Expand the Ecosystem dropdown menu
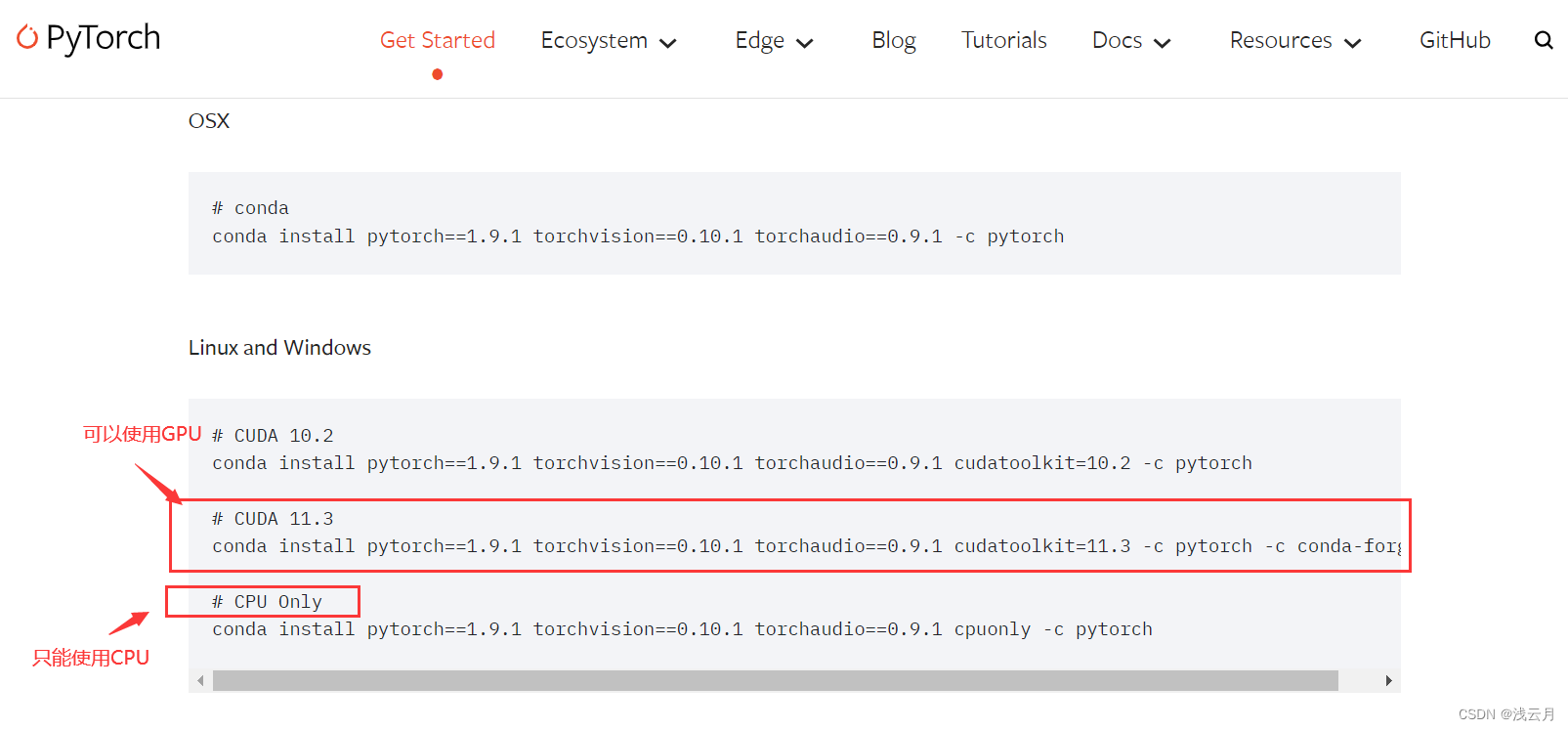1568x730 pixels. [x=609, y=40]
